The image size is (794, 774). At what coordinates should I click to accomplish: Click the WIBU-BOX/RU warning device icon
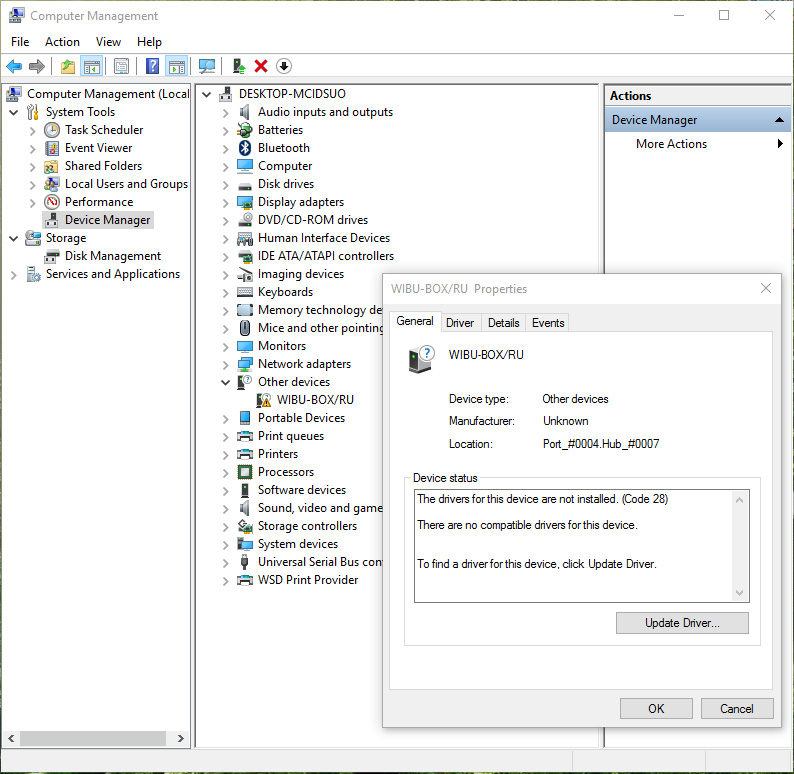[263, 400]
